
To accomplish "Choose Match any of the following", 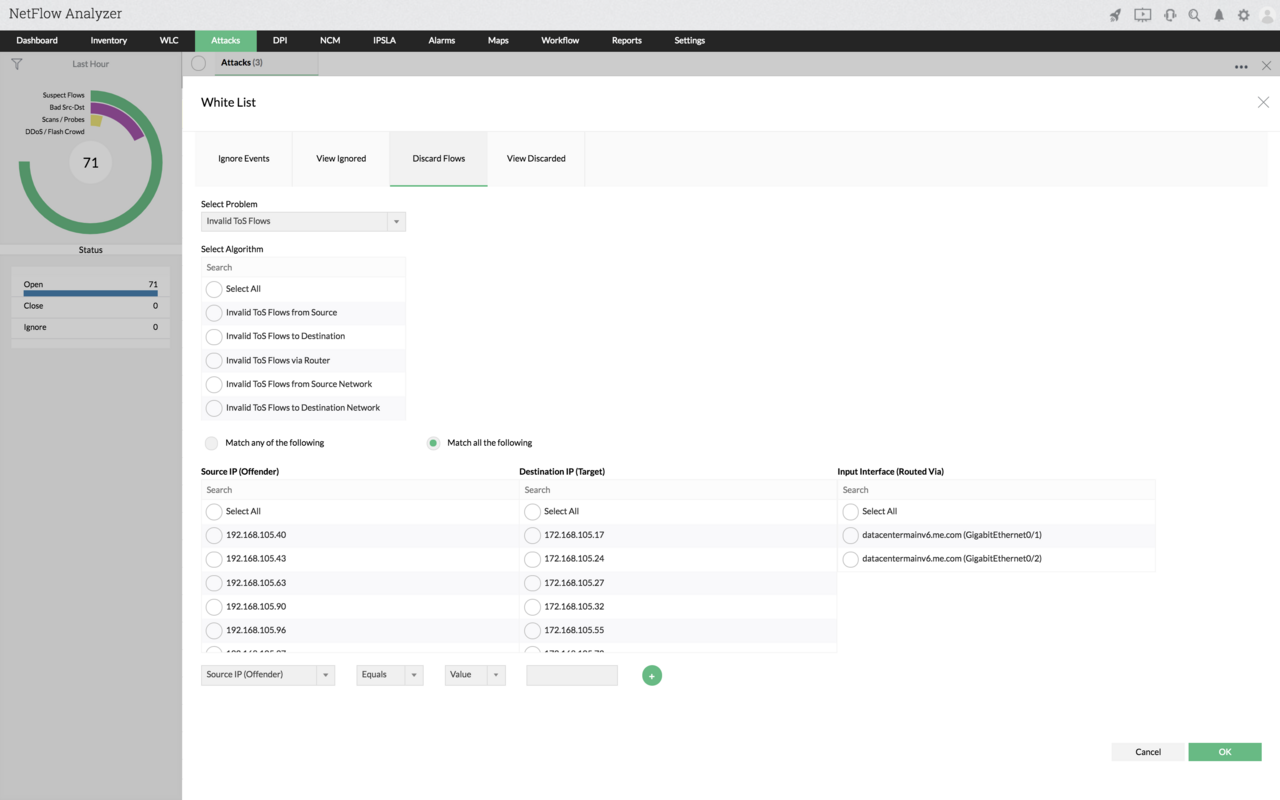I will 211,443.
